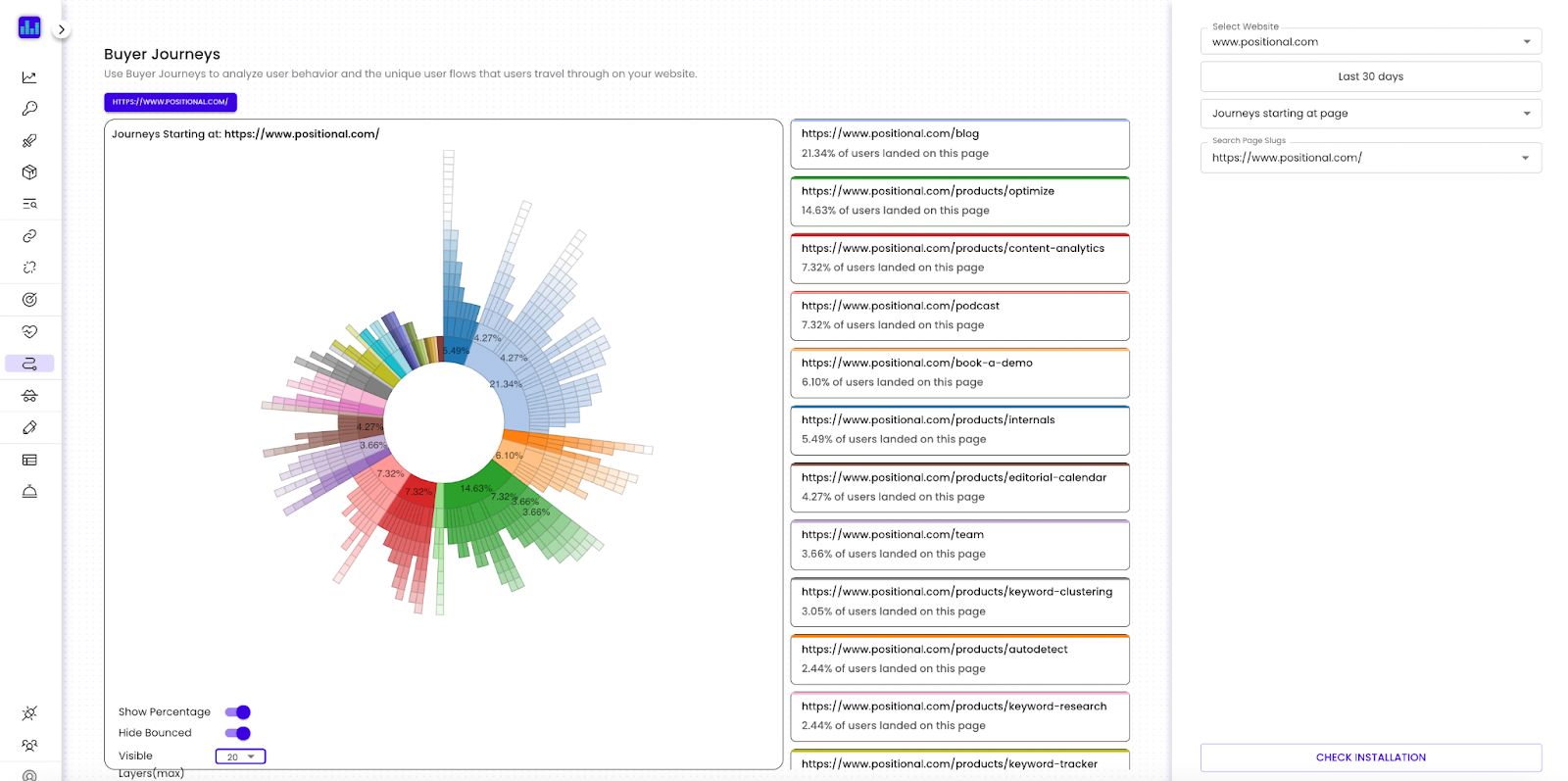Viewport: 1568px width, 781px height.
Task: Select the /products/keyword-tracker page card
Action: (959, 759)
